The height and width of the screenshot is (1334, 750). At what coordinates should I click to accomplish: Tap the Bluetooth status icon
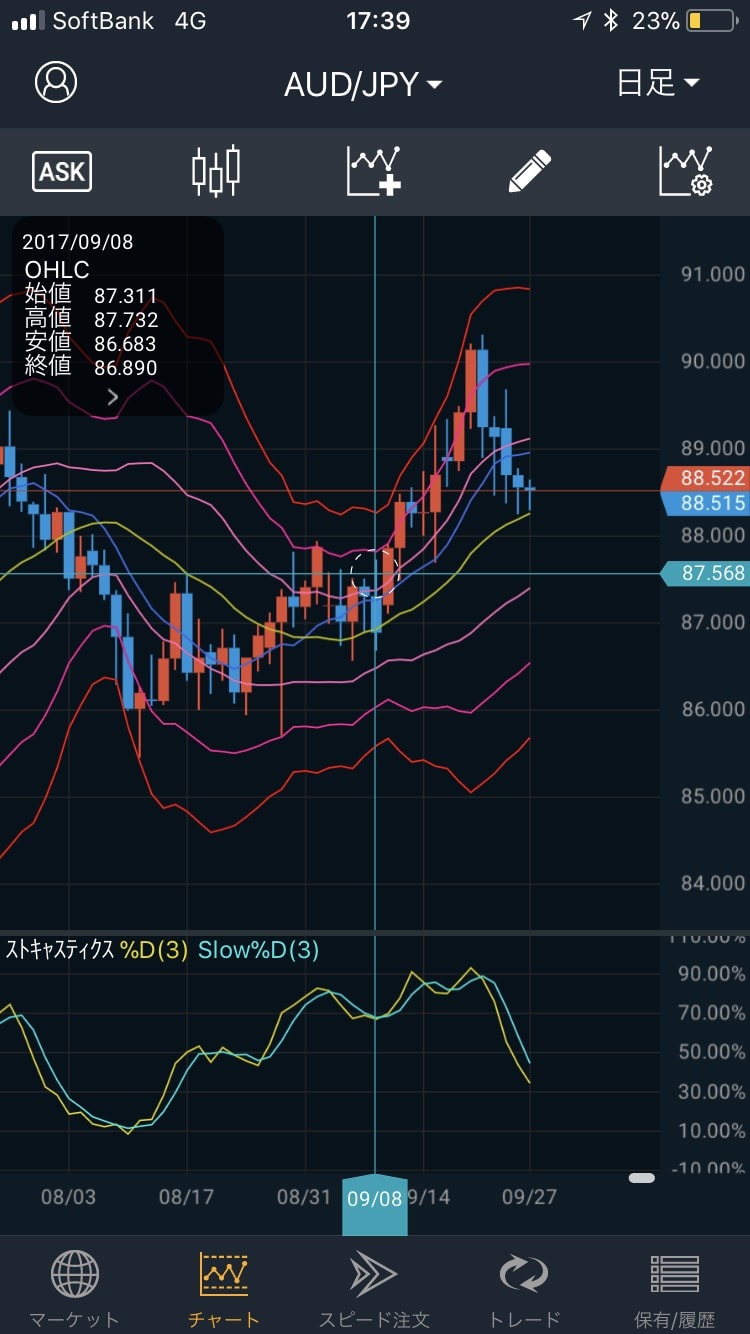point(610,21)
